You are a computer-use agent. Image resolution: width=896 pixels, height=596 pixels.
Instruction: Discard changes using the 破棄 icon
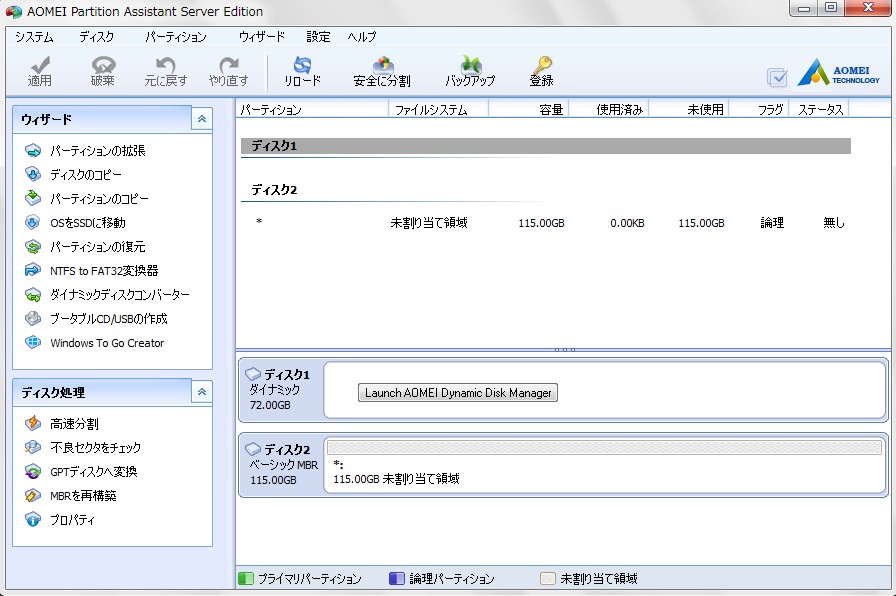101,72
